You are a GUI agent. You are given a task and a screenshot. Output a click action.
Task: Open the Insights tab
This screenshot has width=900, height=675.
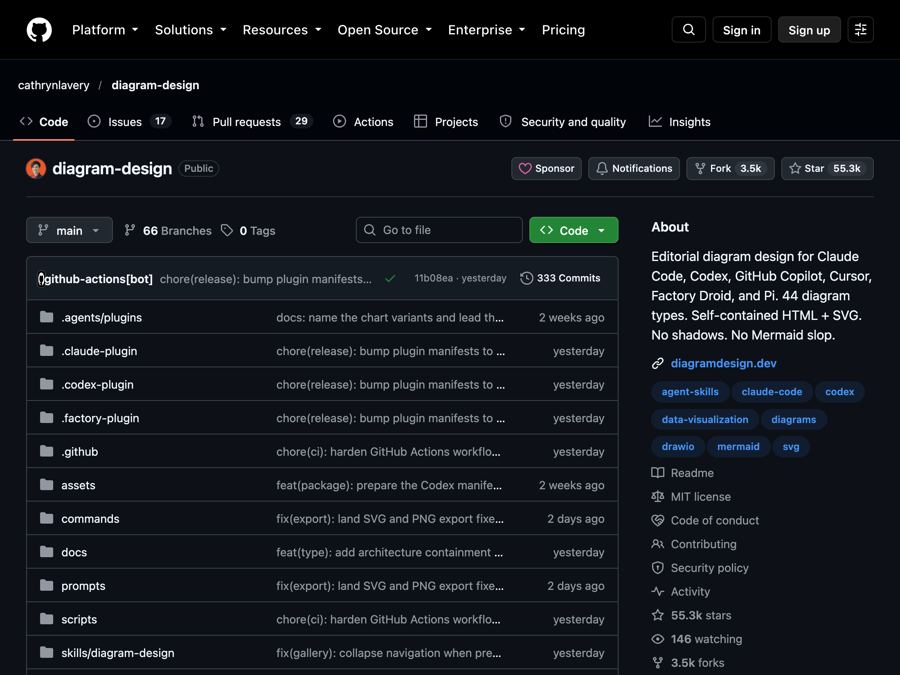[x=680, y=122]
